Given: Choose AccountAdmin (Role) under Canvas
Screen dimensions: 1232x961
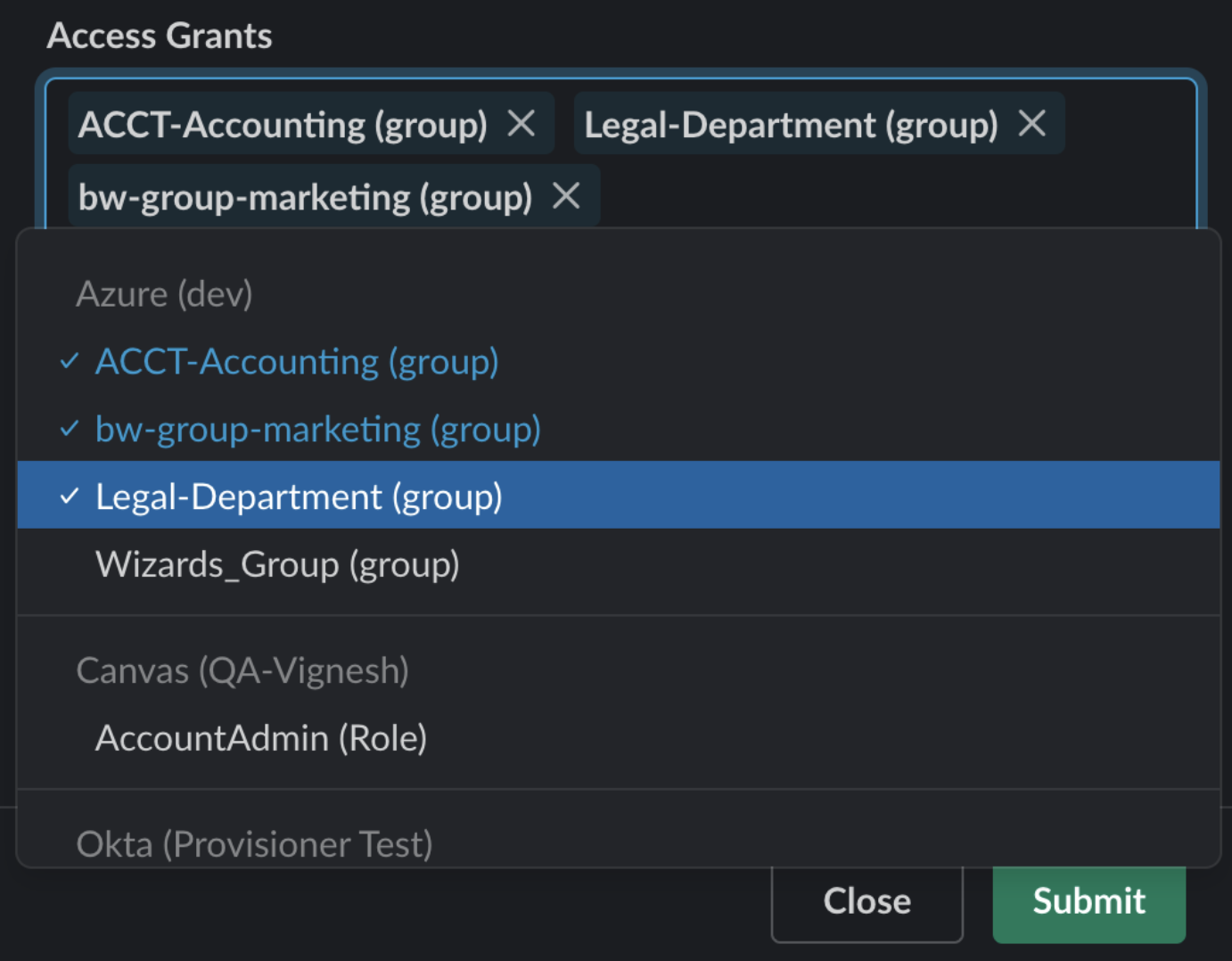Looking at the screenshot, I should pyautogui.click(x=261, y=738).
